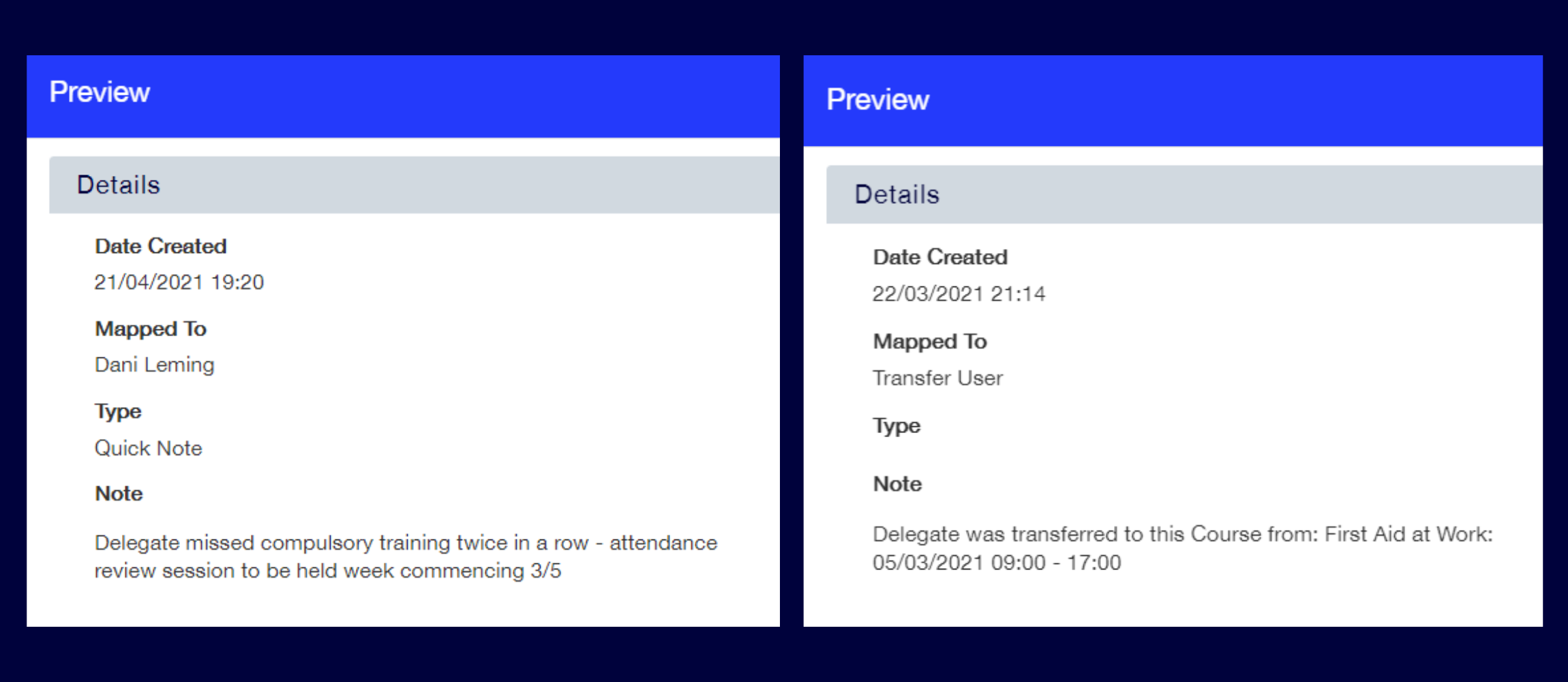The image size is (1568, 682).
Task: Collapse Details section in the Quick Note preview
Action: pos(119,185)
